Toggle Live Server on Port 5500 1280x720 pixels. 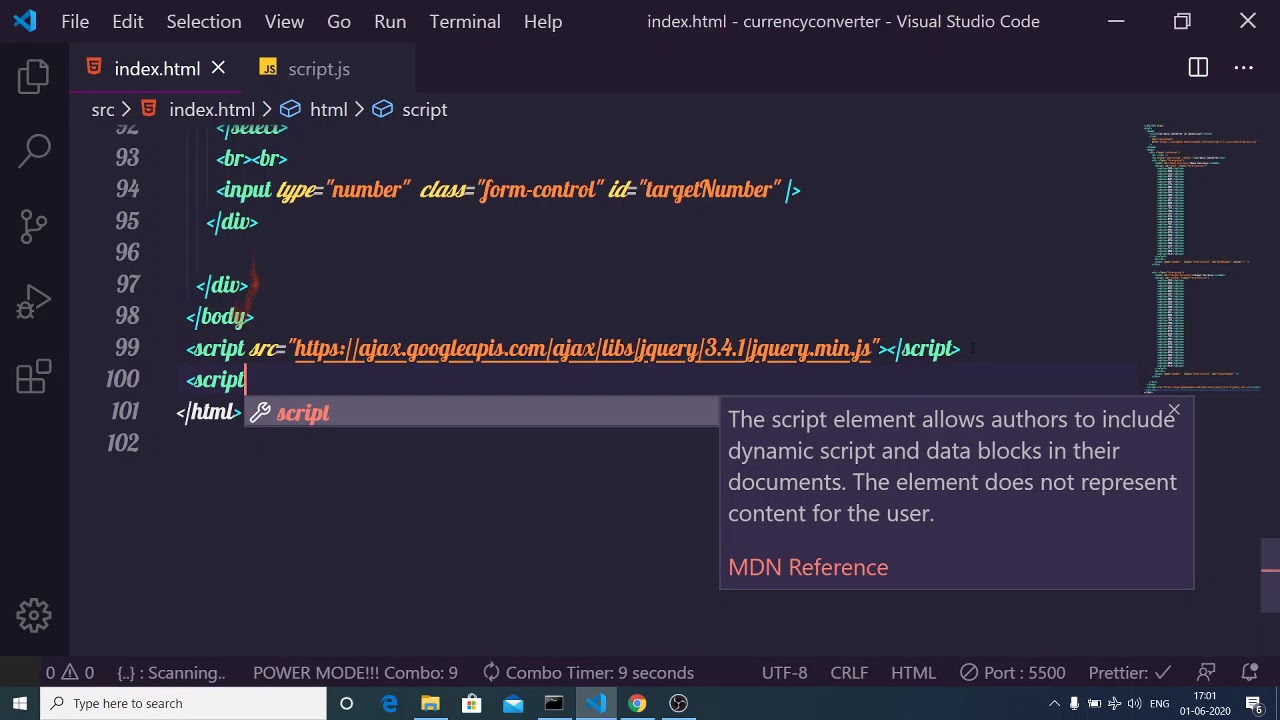1012,672
